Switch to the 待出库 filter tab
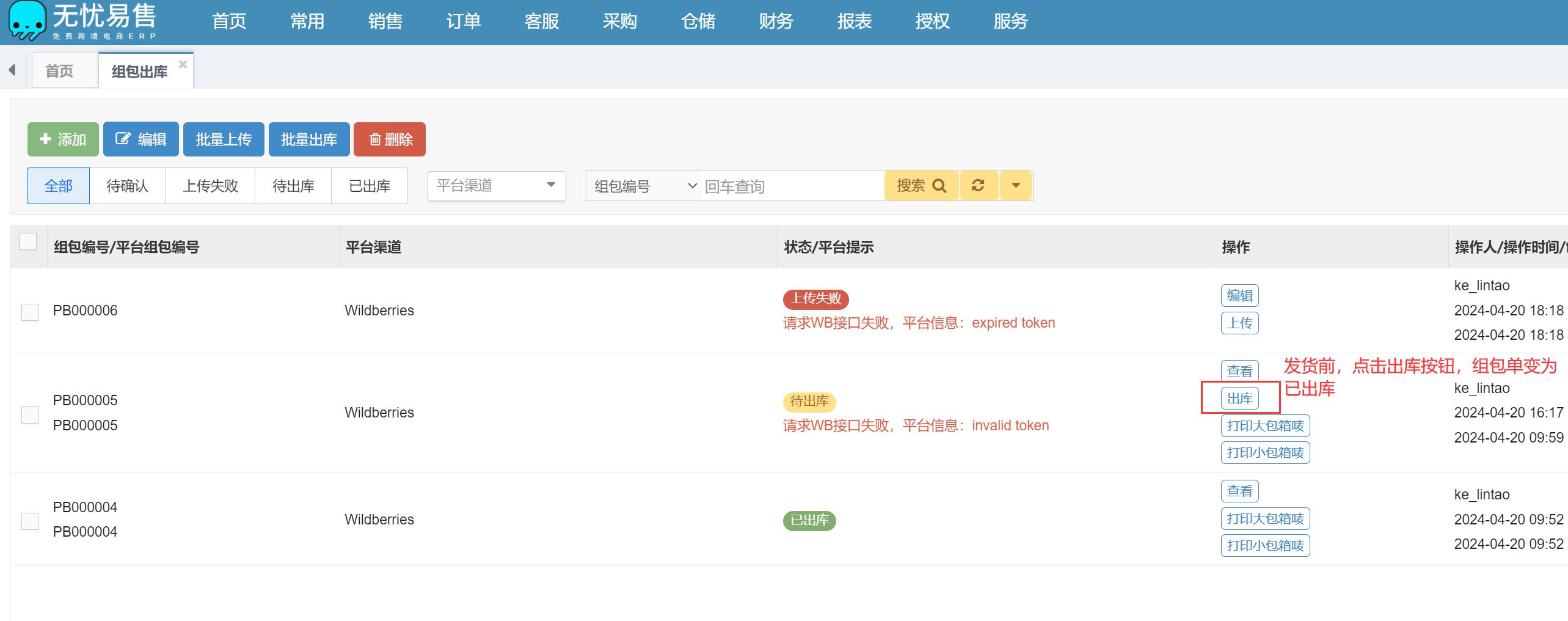 293,186
